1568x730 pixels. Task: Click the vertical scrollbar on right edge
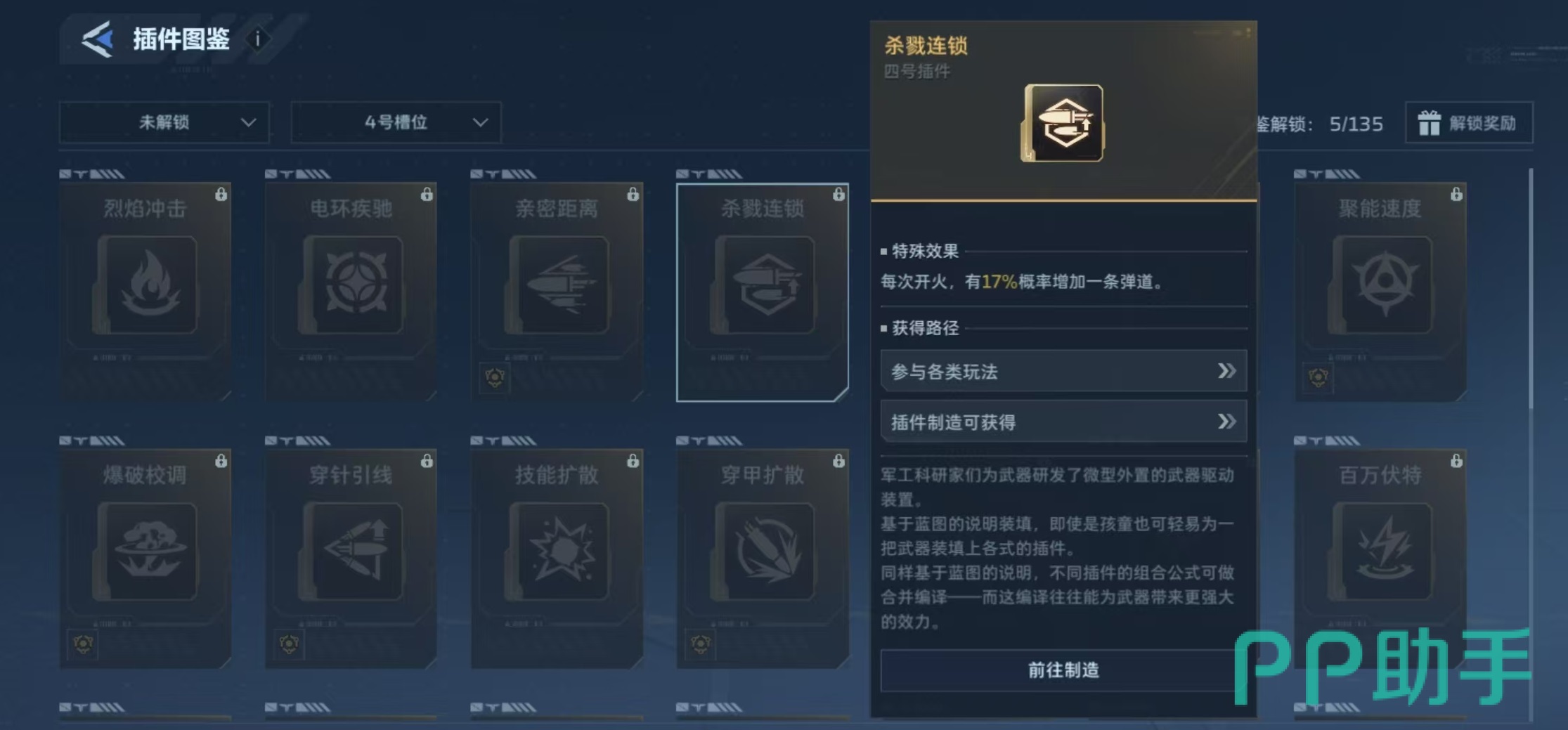coord(1531,288)
